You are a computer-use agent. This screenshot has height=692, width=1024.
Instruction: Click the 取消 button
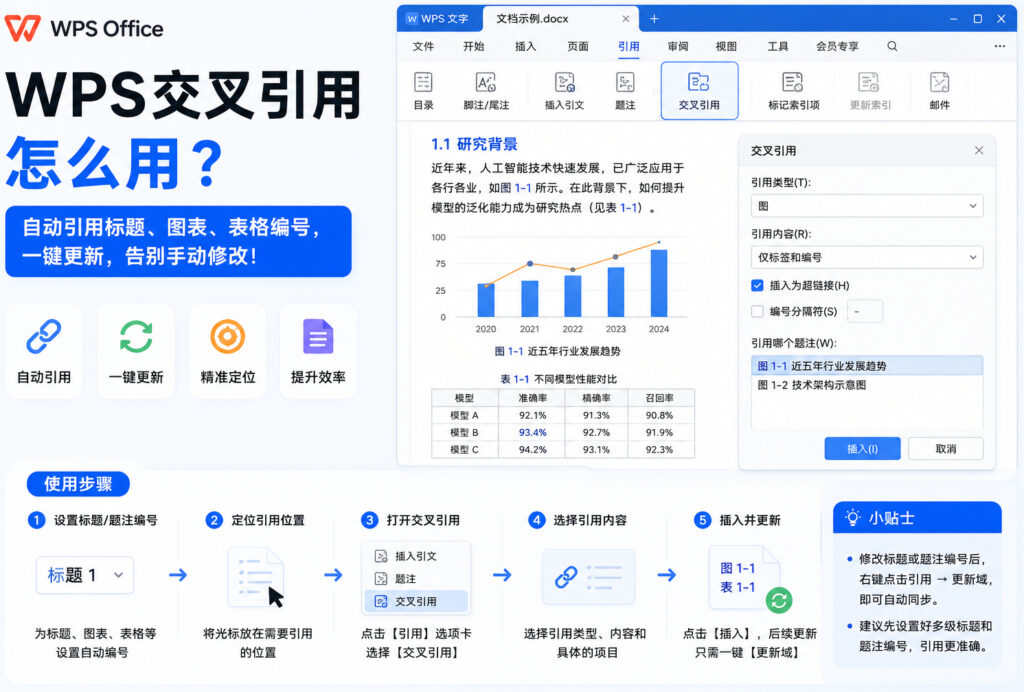pyautogui.click(x=946, y=448)
